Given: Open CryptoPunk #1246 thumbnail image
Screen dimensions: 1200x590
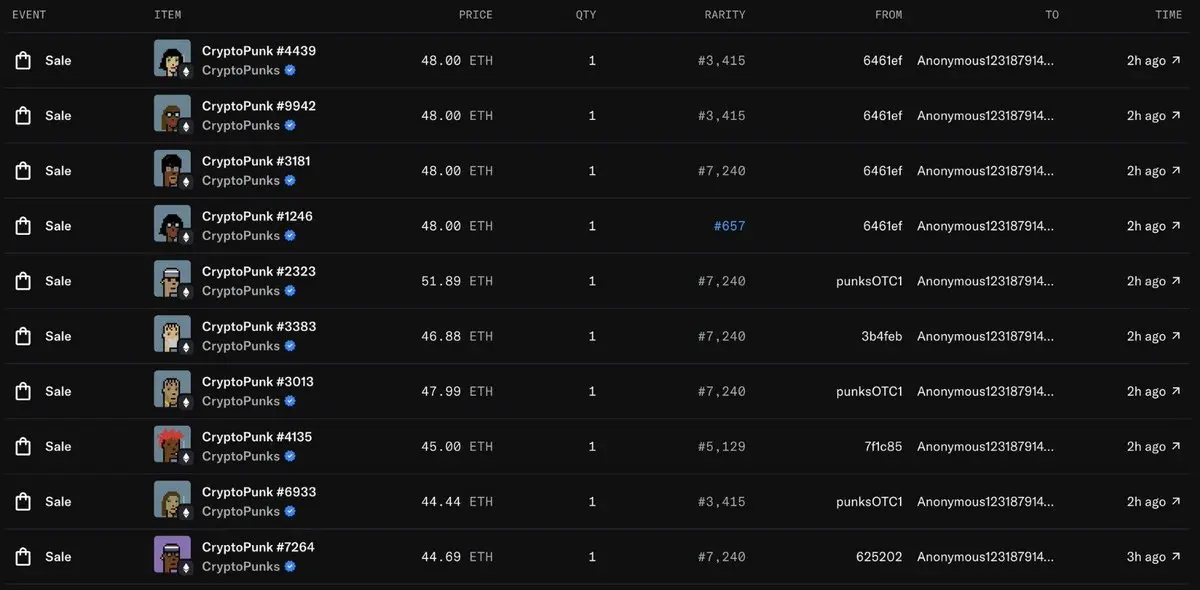Looking at the screenshot, I should click(173, 225).
